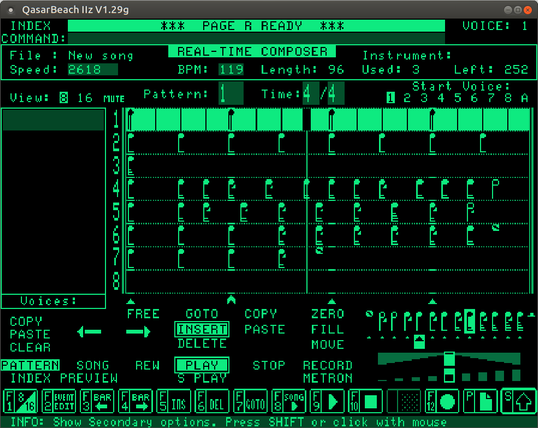Click the S shift arrow key
The width and height of the screenshot is (538, 428).
pyautogui.click(x=518, y=401)
